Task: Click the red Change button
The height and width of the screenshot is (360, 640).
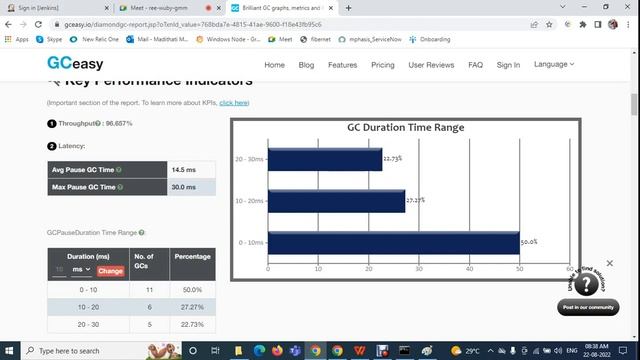Action: 110,271
